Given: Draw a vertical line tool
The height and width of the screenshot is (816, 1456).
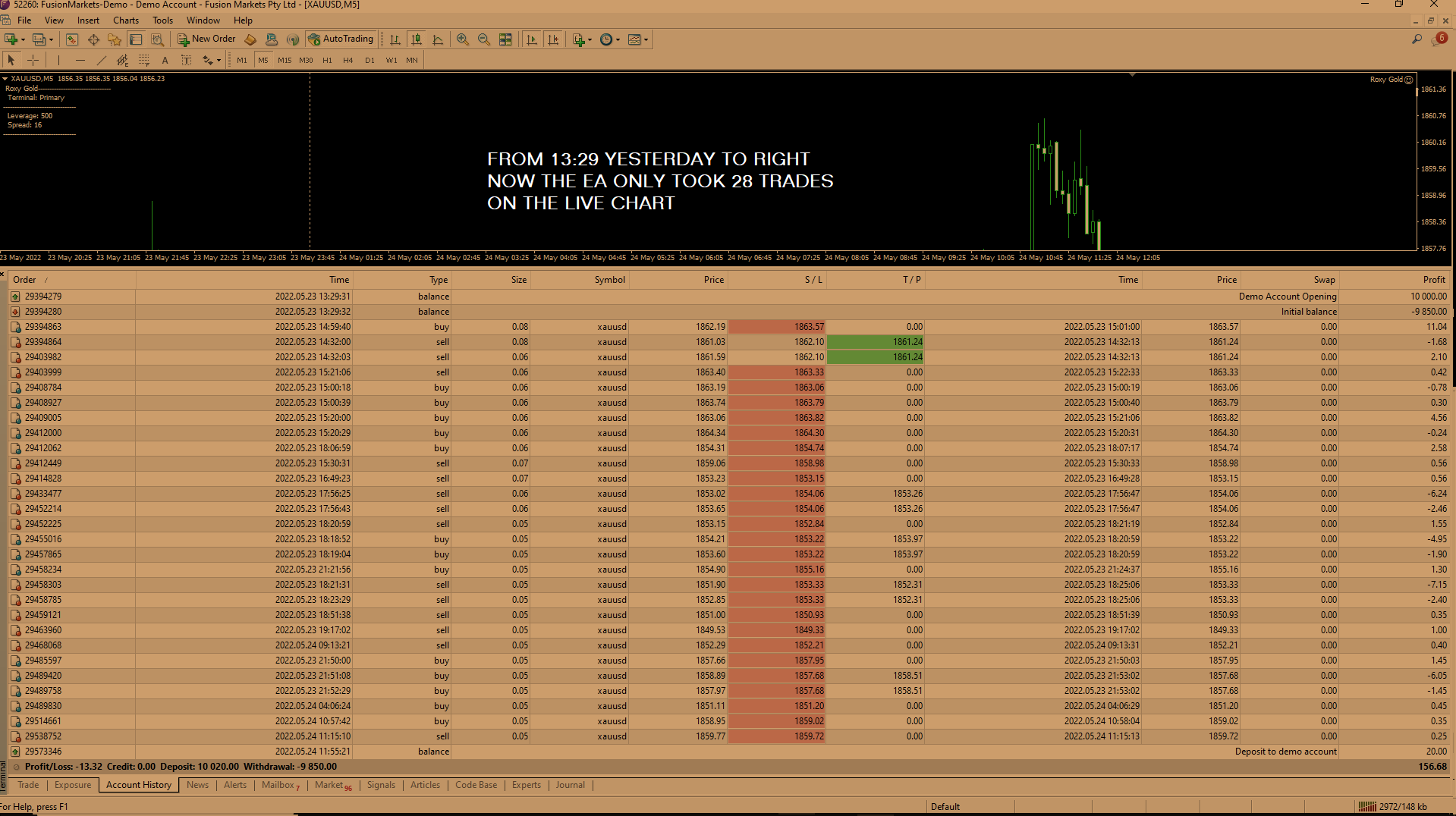Looking at the screenshot, I should click(58, 60).
